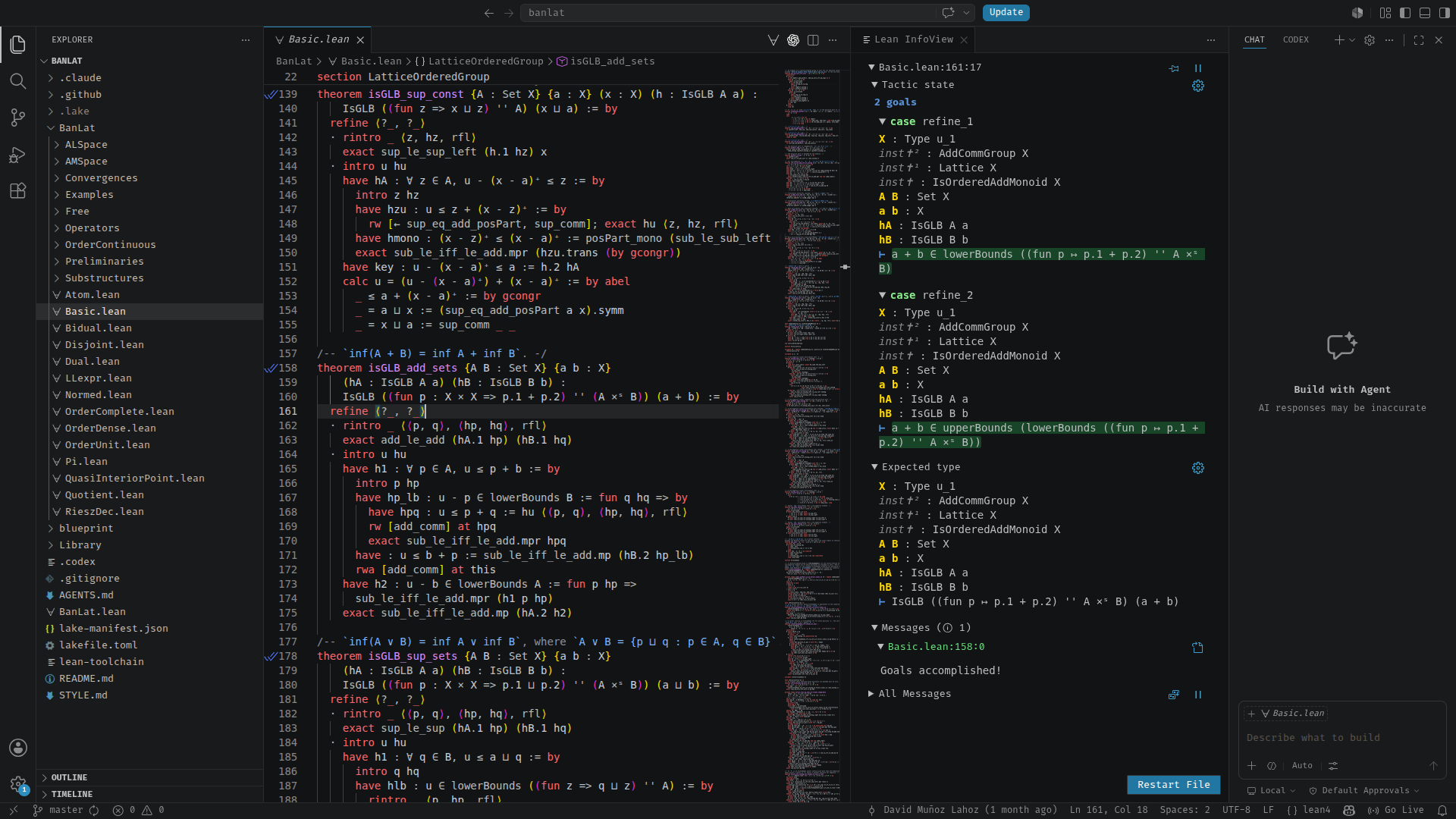Expand the Preliminaries folder
Viewport: 1456px width, 819px height.
point(149,262)
